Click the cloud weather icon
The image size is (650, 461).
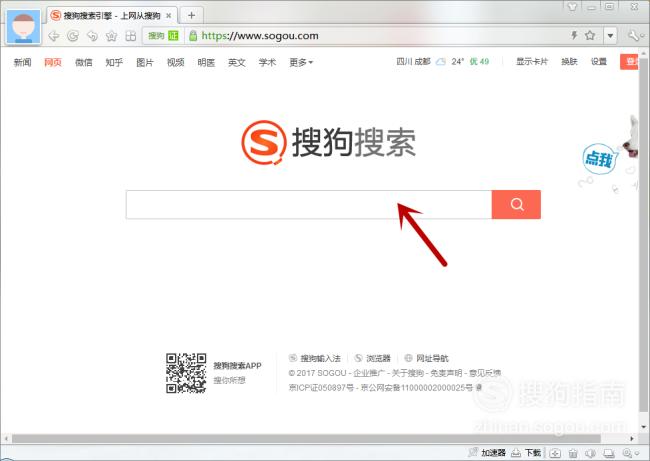tap(441, 62)
